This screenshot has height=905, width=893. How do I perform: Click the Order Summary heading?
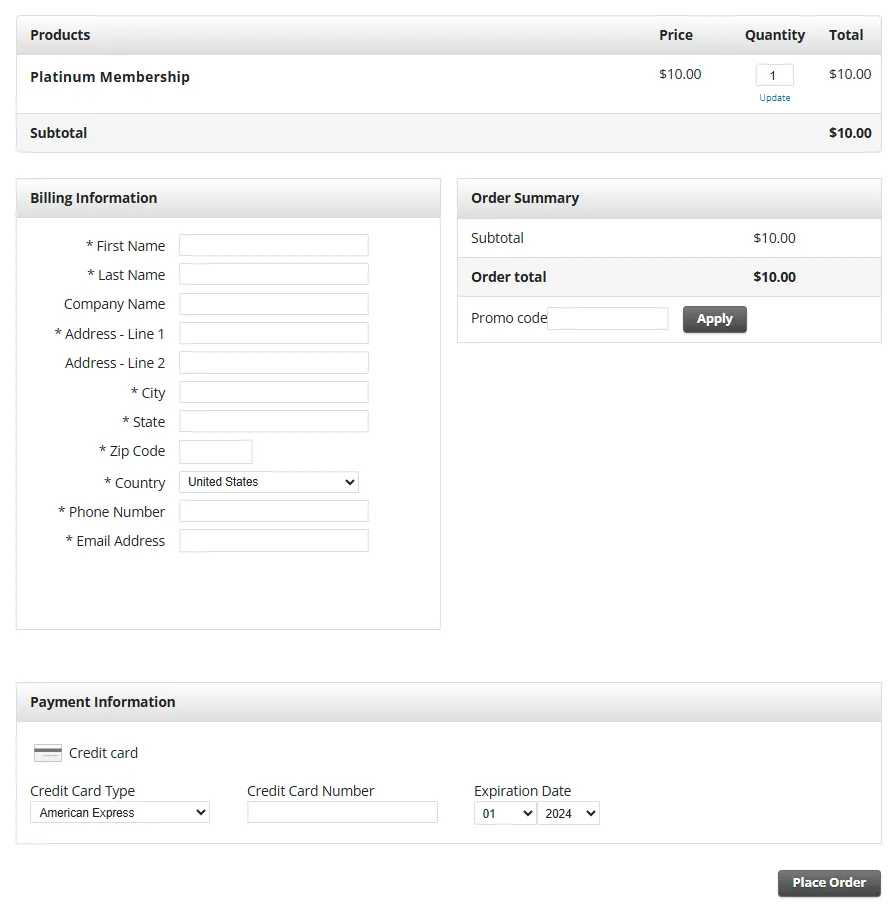tap(525, 198)
